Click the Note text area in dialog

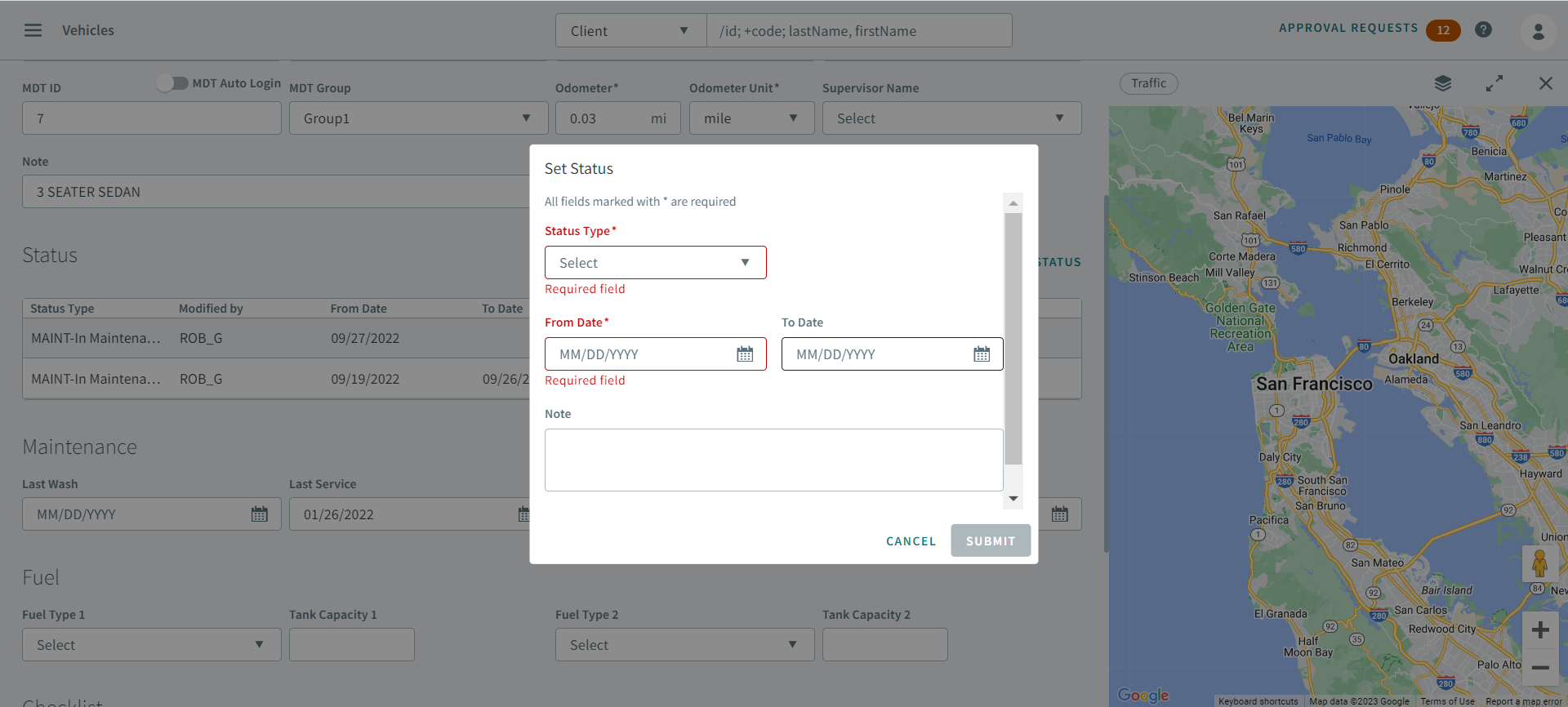click(x=773, y=460)
